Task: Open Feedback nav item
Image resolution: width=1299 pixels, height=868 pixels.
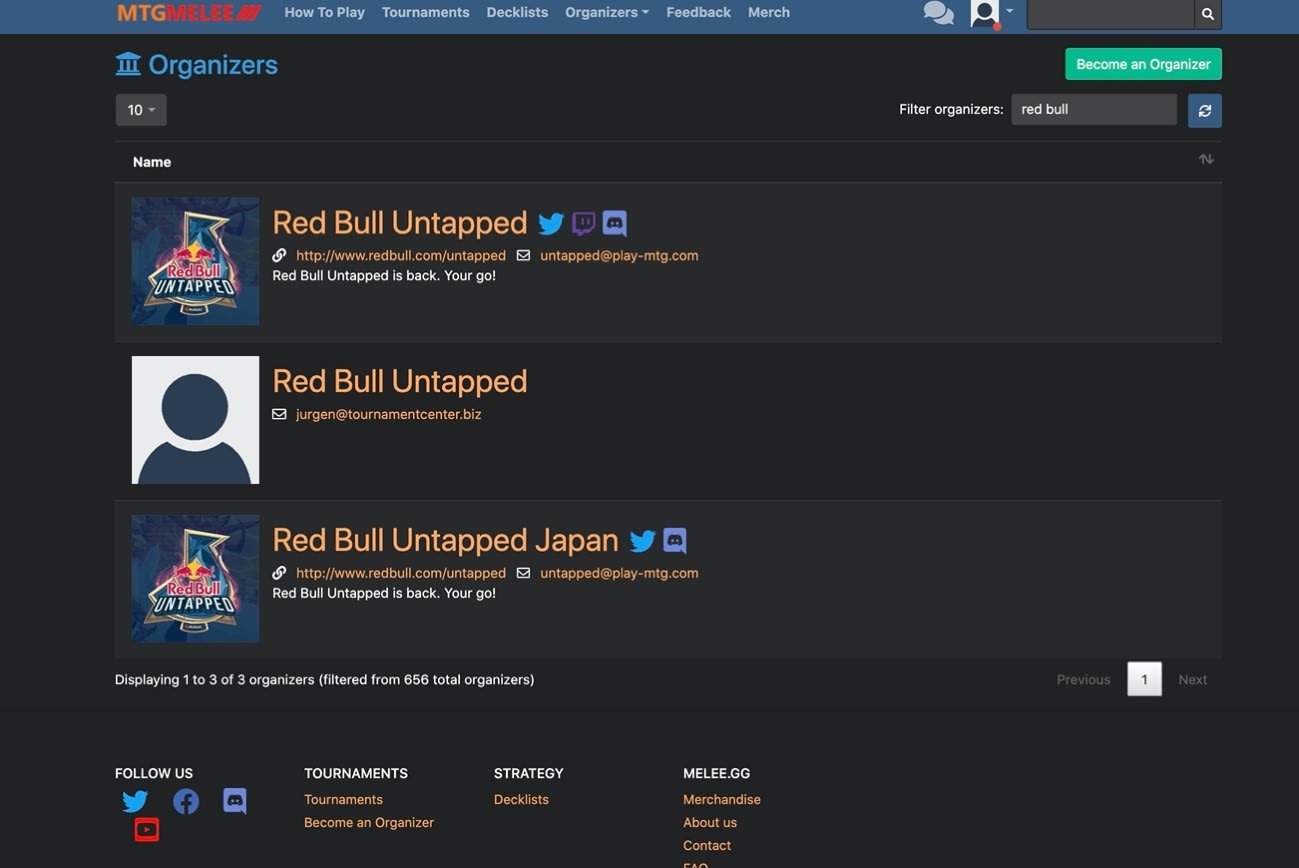Action: (x=699, y=12)
